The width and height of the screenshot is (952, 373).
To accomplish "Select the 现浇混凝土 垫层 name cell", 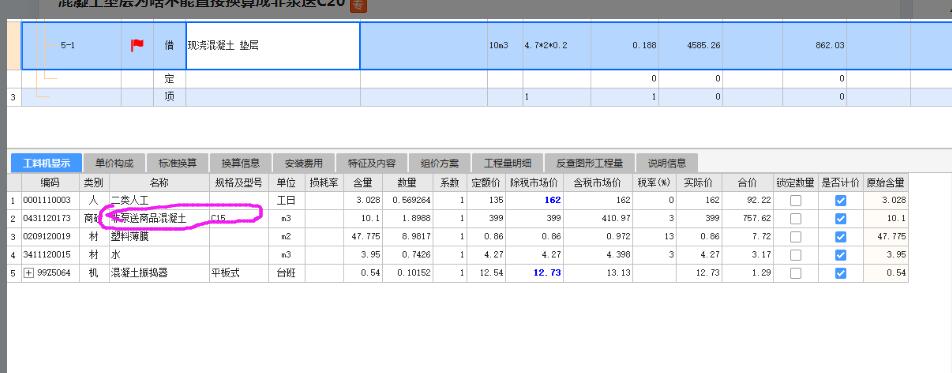I will 273,46.
